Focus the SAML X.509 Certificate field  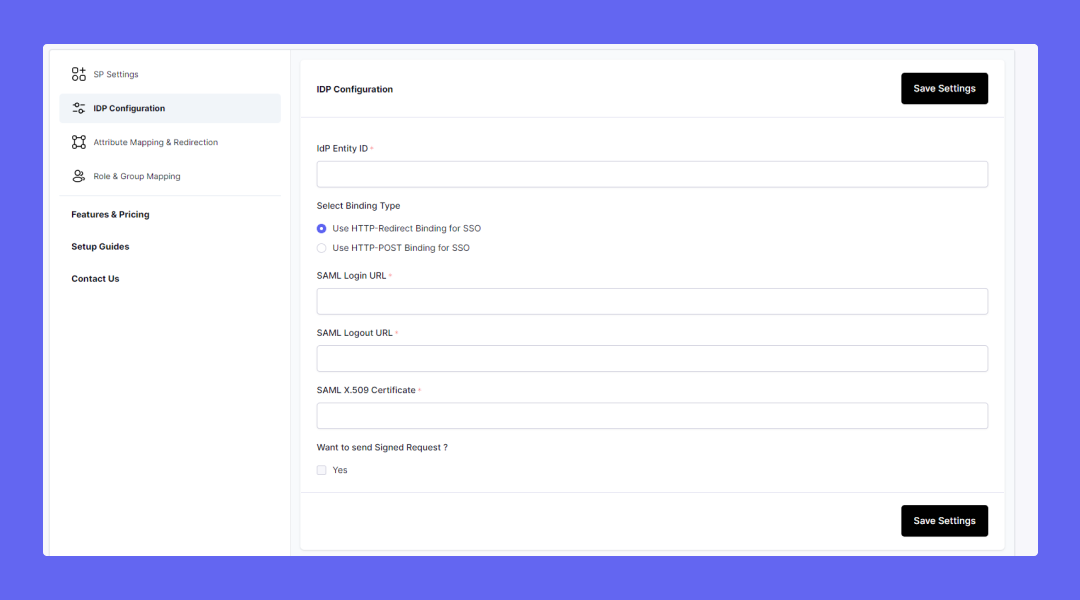tap(652, 416)
